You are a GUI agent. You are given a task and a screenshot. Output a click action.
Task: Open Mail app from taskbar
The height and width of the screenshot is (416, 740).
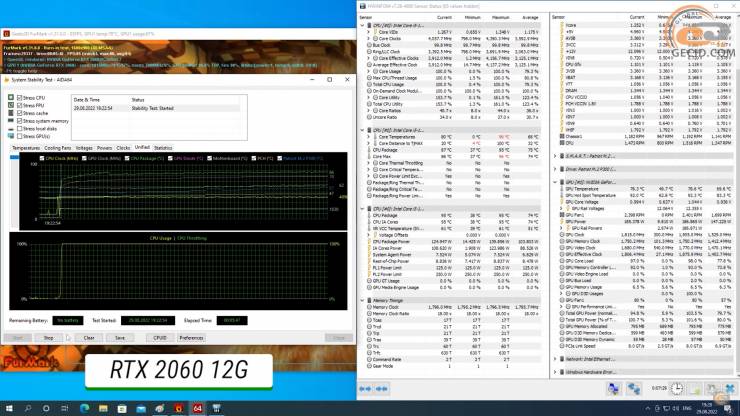141,408
